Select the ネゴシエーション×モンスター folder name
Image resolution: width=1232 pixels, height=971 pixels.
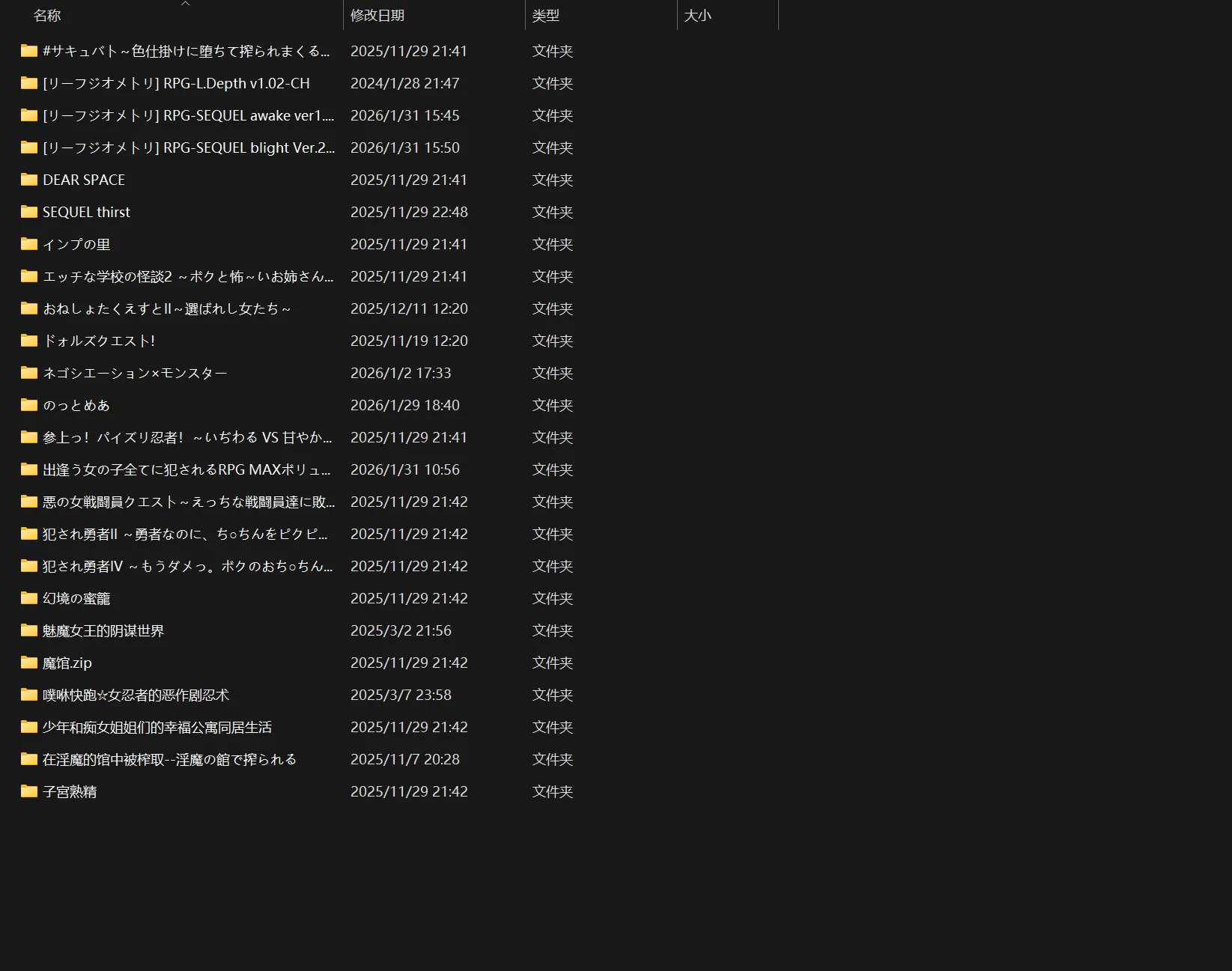135,373
